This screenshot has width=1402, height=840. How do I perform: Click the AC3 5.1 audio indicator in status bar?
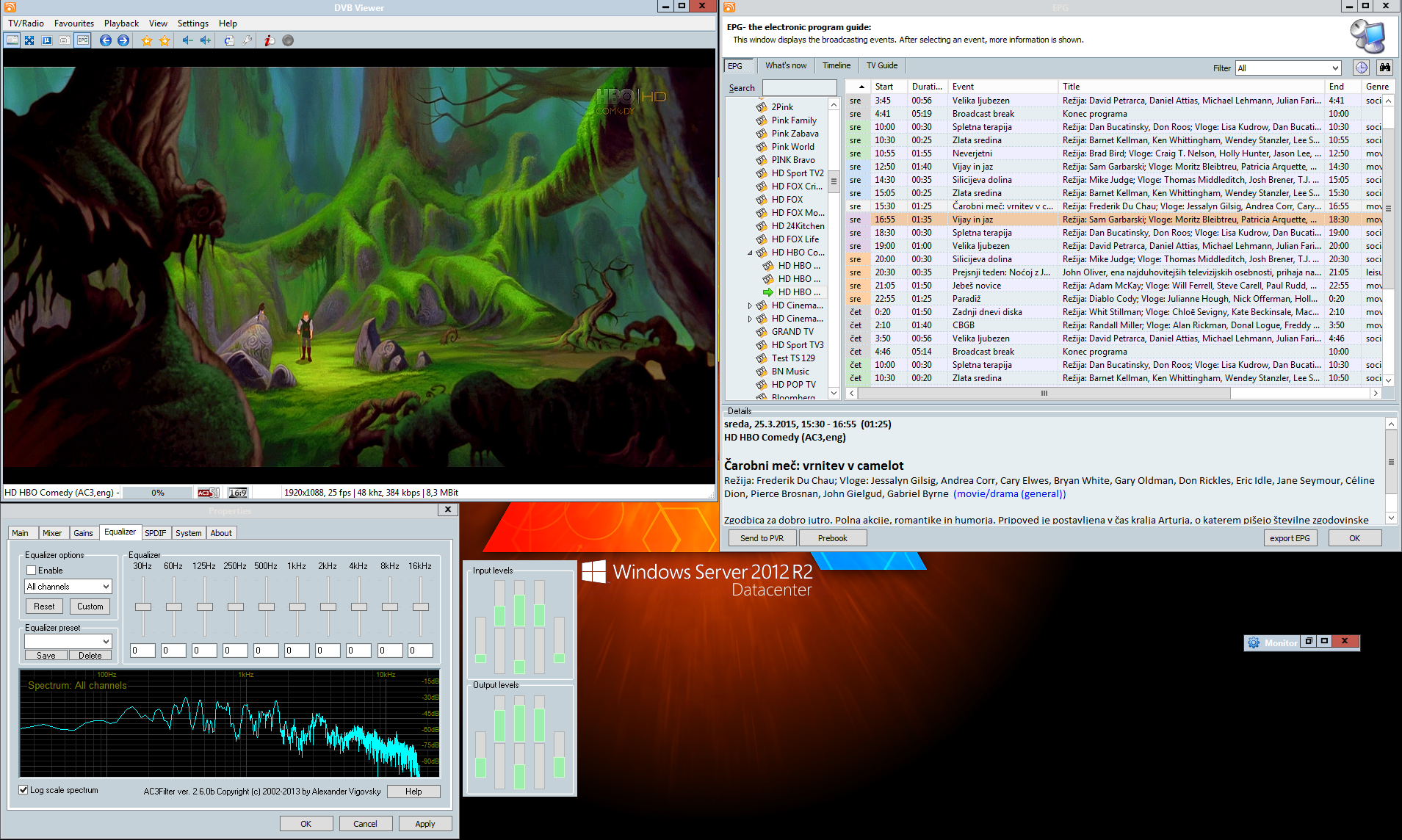coord(208,493)
